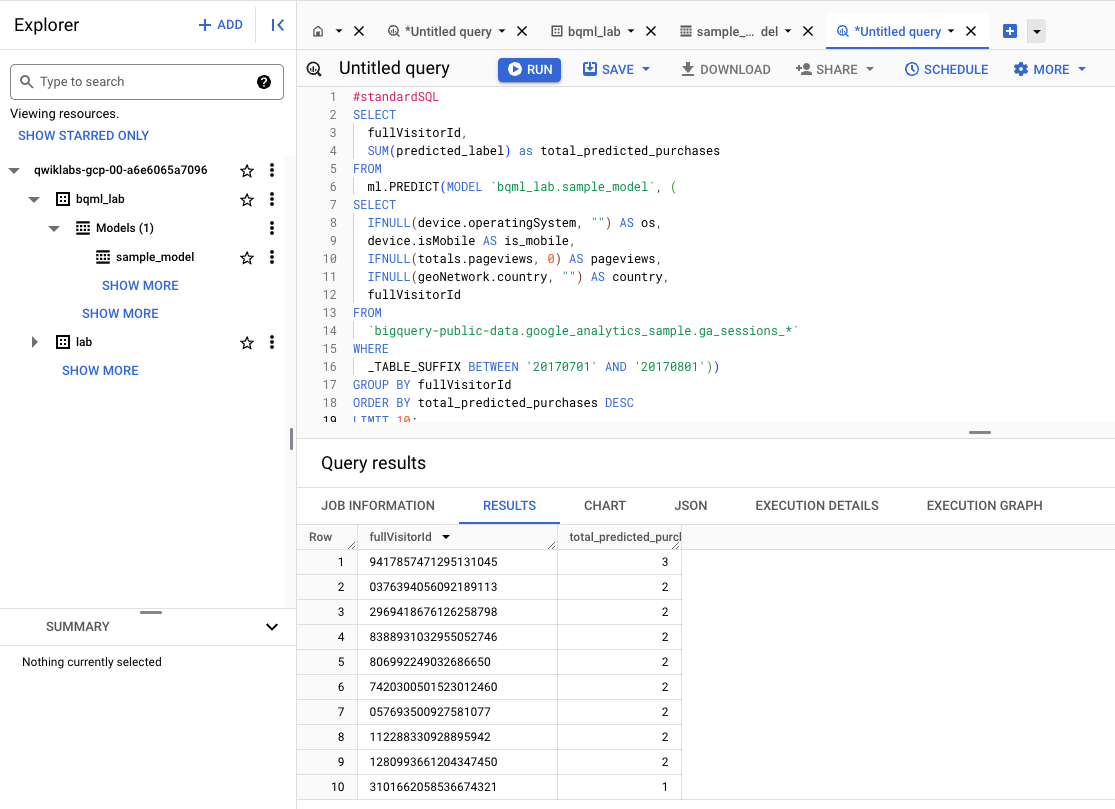Open the SAVE dropdown menu

pyautogui.click(x=645, y=69)
